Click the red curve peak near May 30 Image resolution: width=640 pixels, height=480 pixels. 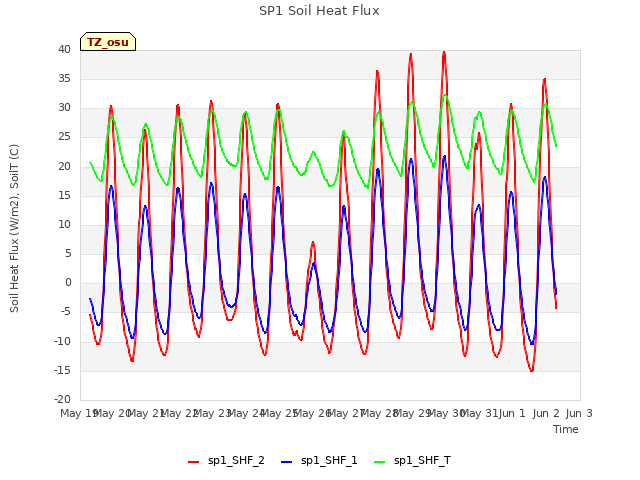click(444, 53)
